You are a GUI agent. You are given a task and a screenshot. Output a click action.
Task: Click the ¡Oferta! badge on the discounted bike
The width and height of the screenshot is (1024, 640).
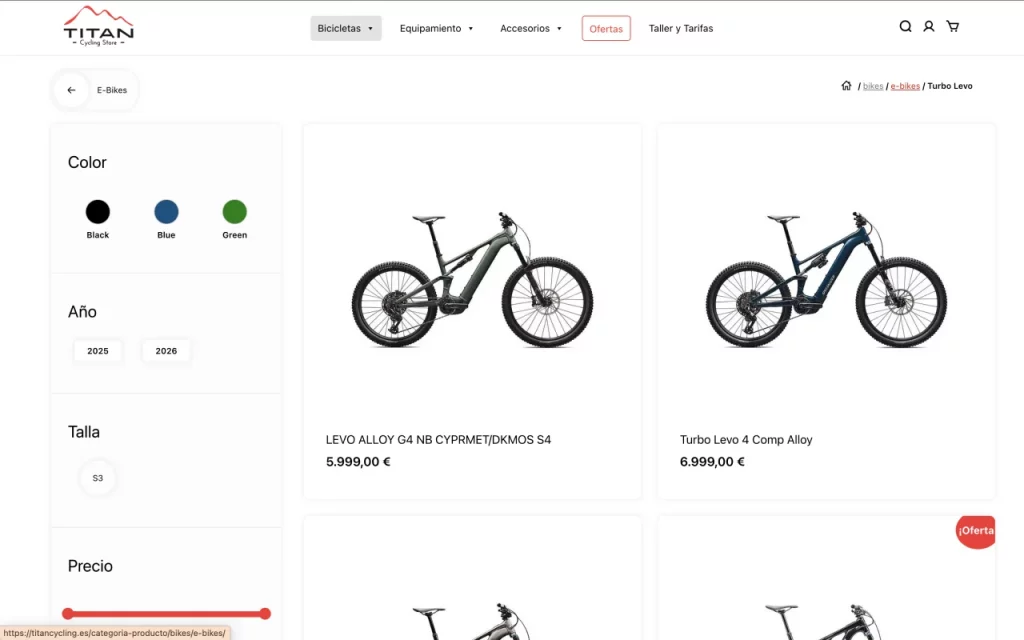point(975,531)
